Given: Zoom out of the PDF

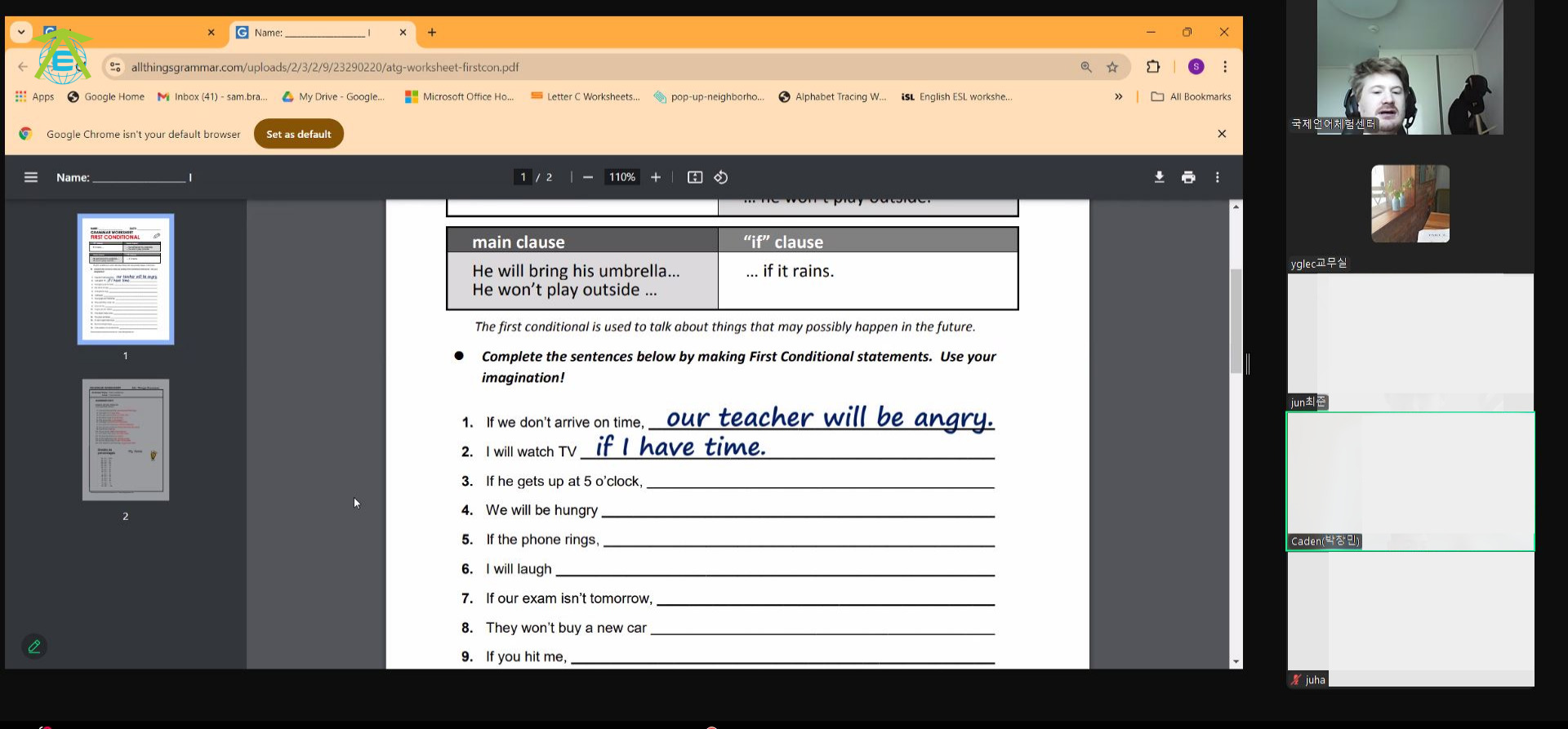Looking at the screenshot, I should [587, 177].
